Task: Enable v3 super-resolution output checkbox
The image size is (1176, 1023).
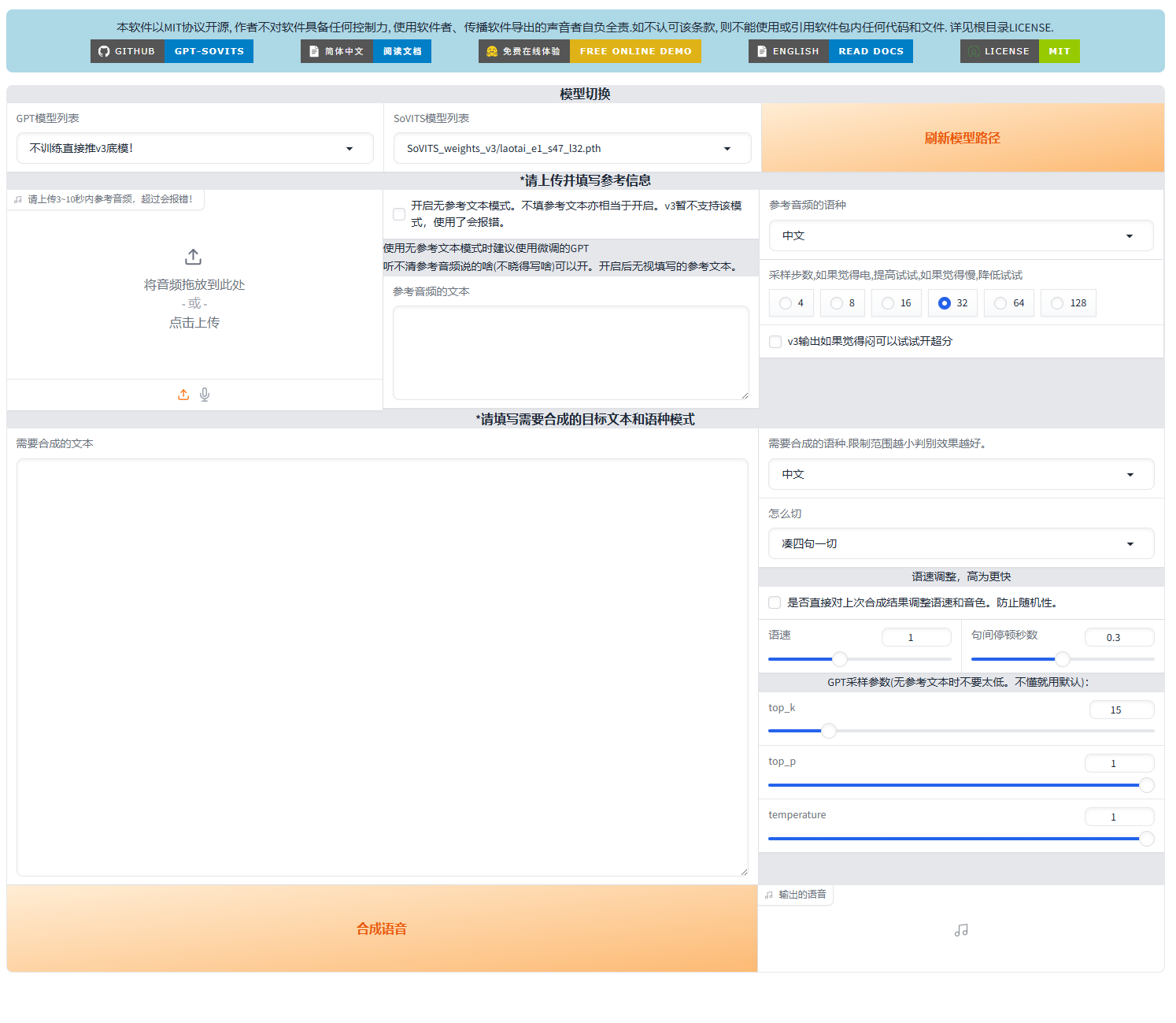Action: pyautogui.click(x=775, y=342)
